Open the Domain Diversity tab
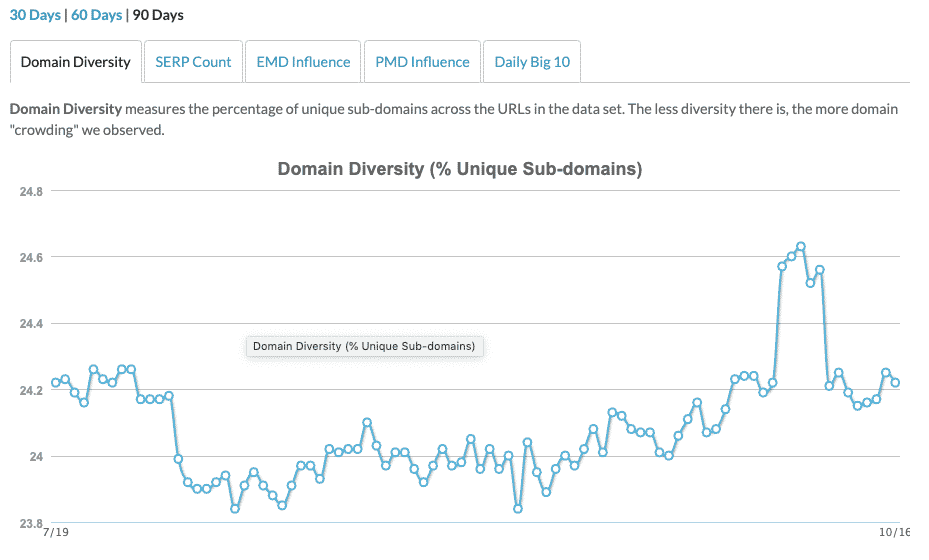This screenshot has height=560, width=929. pyautogui.click(x=76, y=62)
